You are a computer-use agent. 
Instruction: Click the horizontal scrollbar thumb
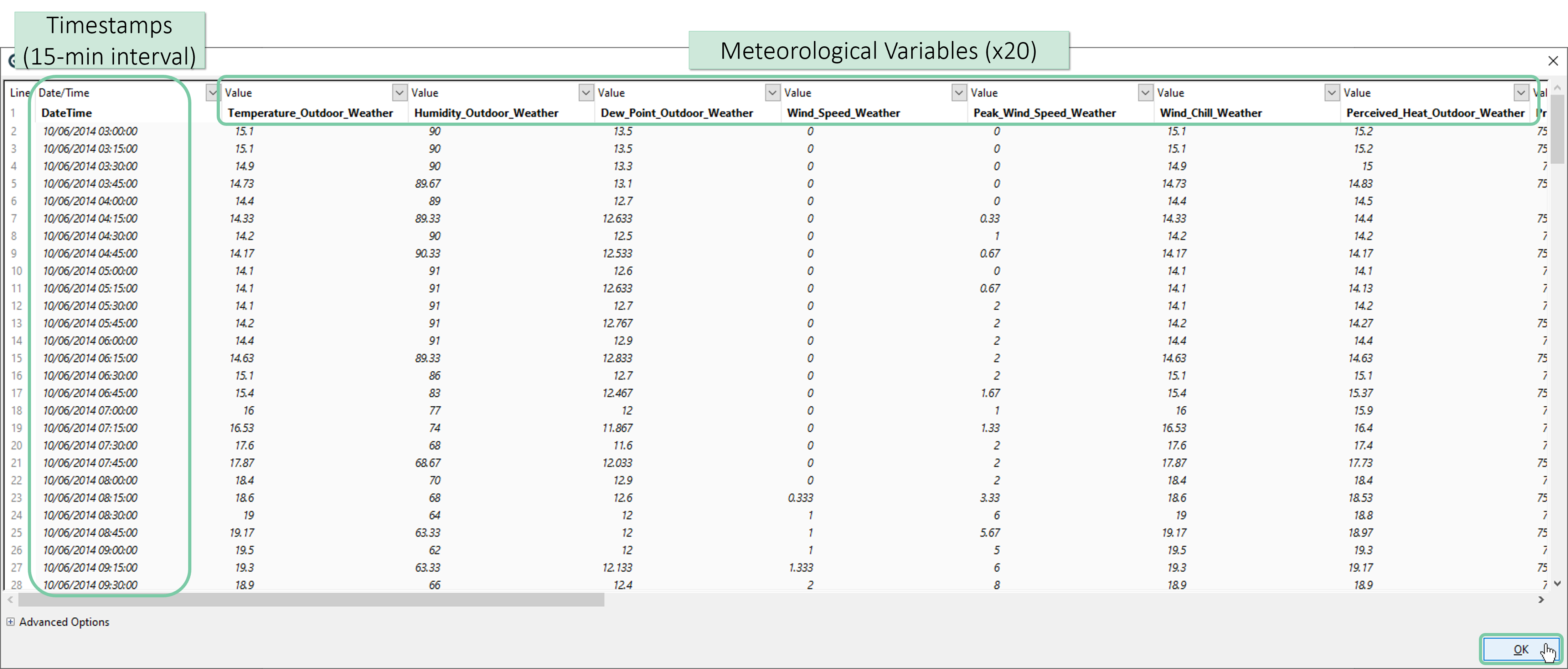click(311, 599)
